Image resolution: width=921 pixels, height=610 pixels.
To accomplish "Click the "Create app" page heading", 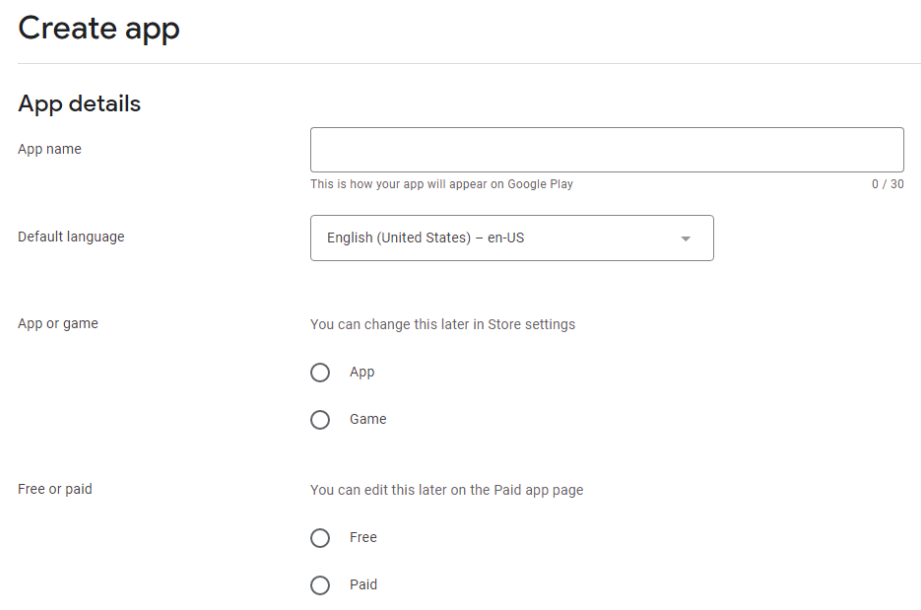I will (x=99, y=28).
